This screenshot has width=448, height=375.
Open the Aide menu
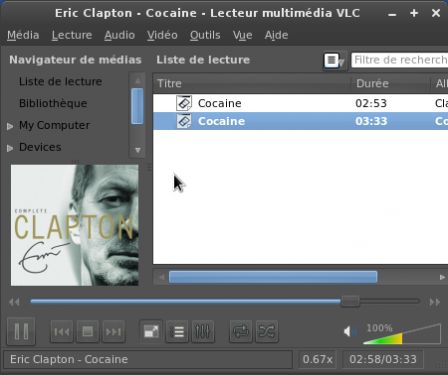[276, 35]
